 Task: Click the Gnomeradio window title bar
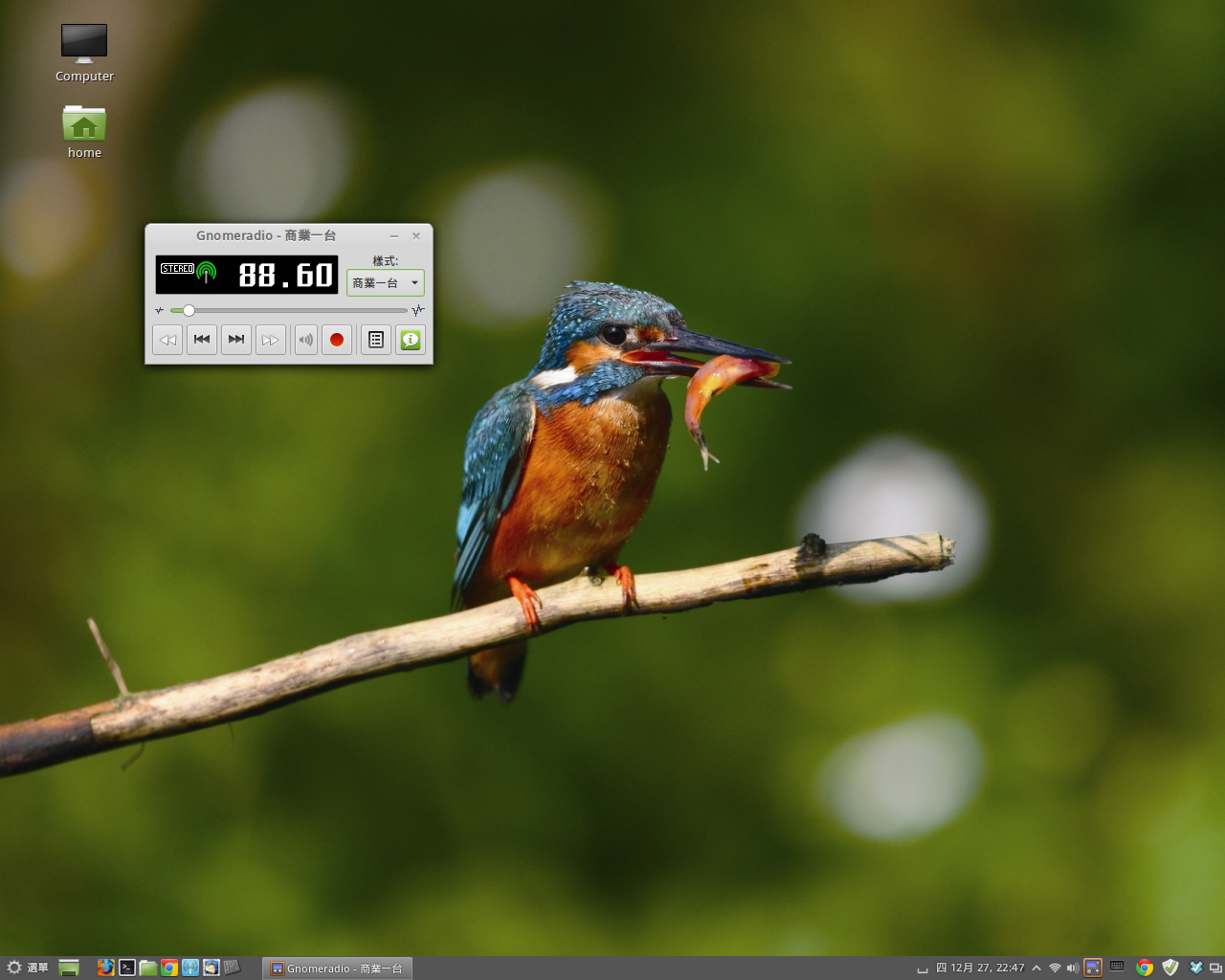click(266, 235)
